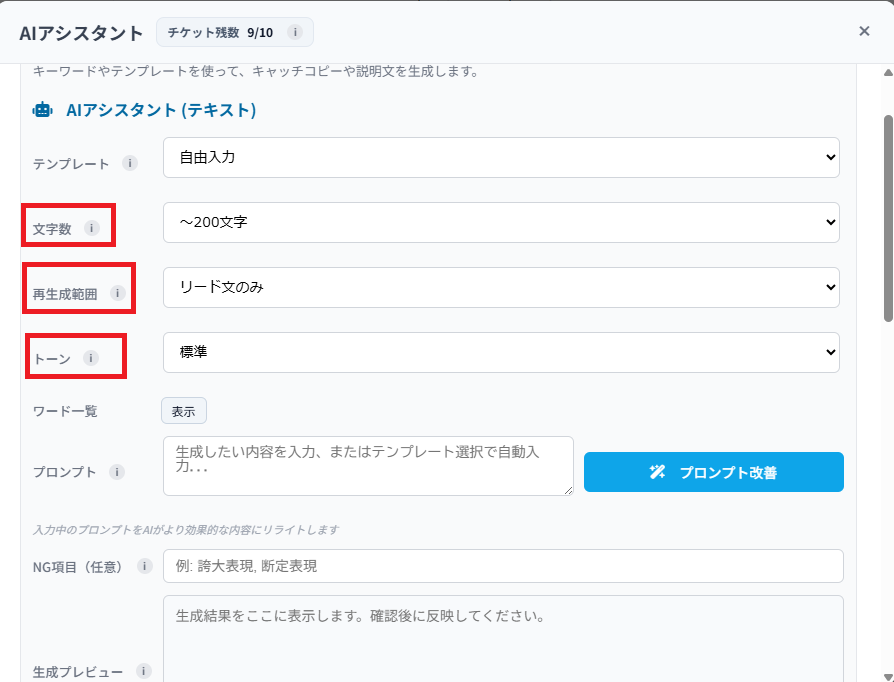The height and width of the screenshot is (682, 894).
Task: Click the トーン info icon
Action: 91,356
